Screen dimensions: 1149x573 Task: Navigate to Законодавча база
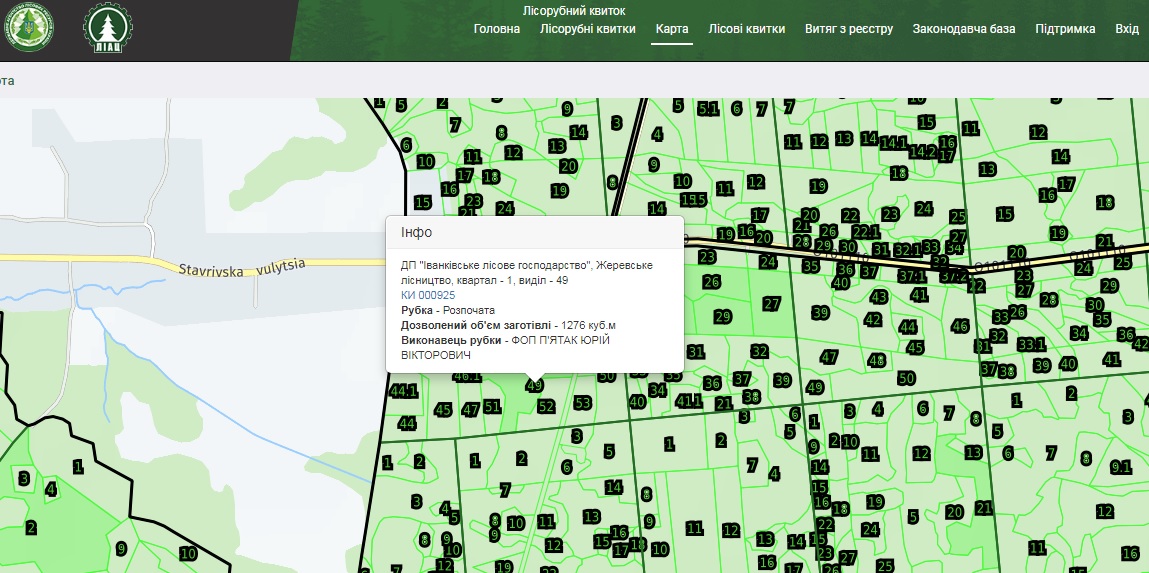tap(963, 29)
